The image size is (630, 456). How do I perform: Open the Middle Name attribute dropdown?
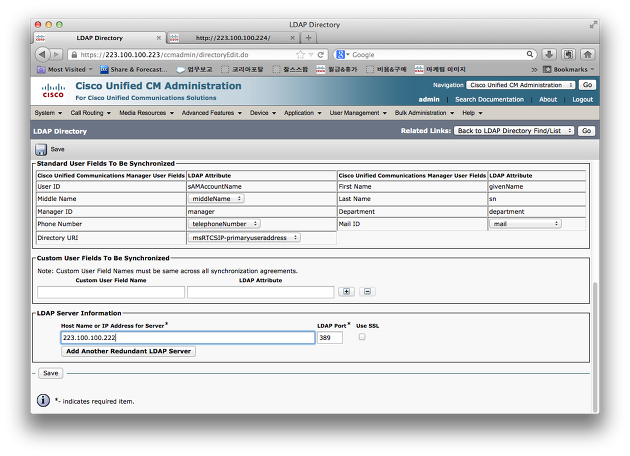coord(216,199)
